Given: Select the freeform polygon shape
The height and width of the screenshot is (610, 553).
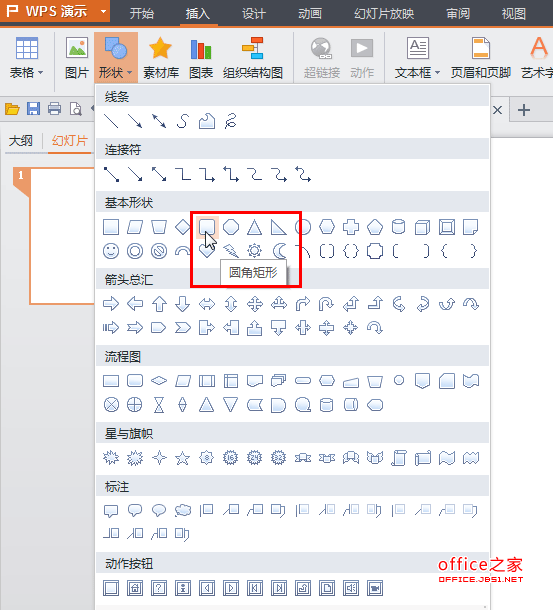Looking at the screenshot, I should click(x=207, y=121).
